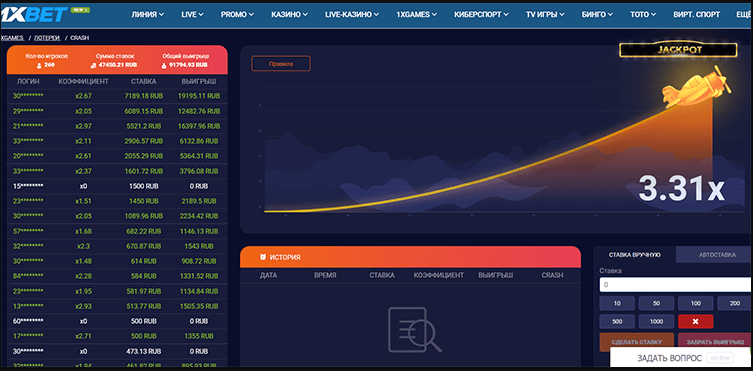The width and height of the screenshot is (753, 371).
Task: Click the Коэффициент column header in players table
Action: [x=84, y=81]
